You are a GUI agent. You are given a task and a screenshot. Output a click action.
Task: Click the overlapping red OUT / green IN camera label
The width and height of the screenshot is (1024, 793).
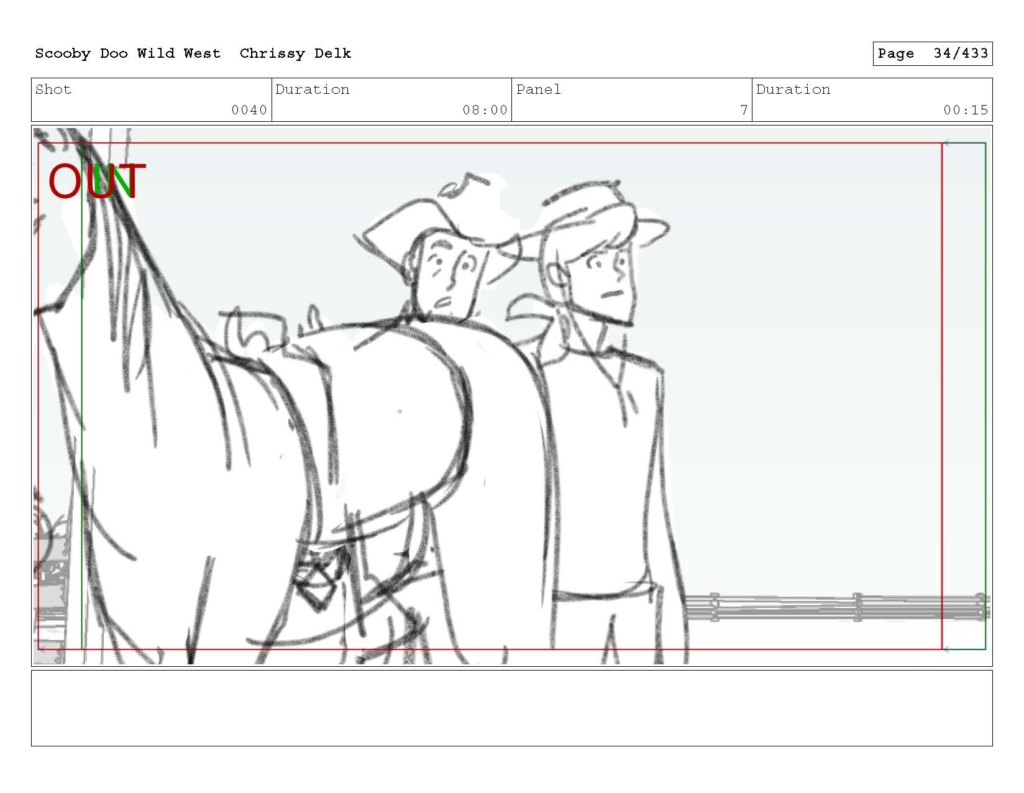tap(97, 181)
